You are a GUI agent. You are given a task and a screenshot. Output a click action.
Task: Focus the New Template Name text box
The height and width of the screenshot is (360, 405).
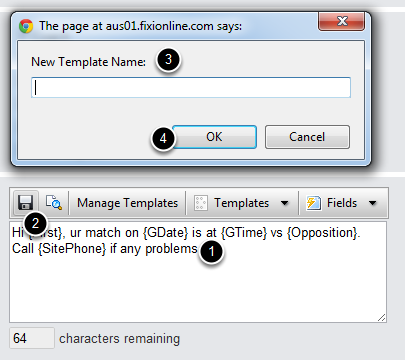[191, 88]
